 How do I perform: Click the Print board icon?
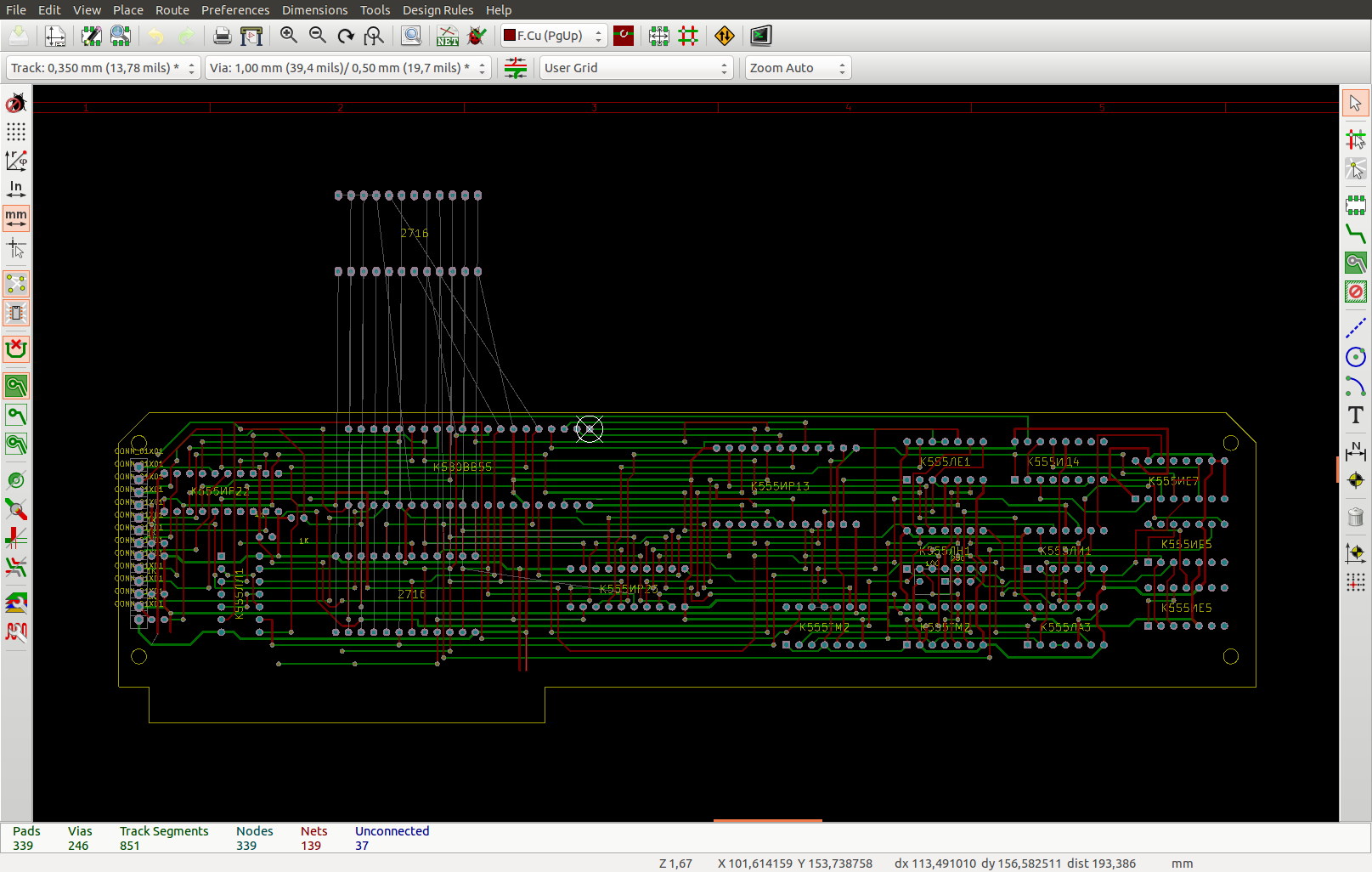pos(222,36)
